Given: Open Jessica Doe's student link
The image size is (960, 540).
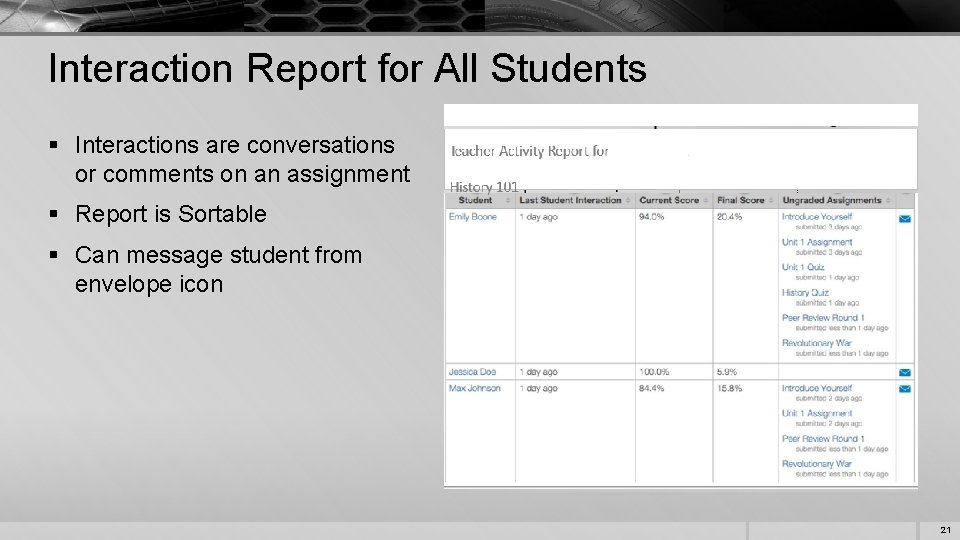Looking at the screenshot, I should point(472,372).
